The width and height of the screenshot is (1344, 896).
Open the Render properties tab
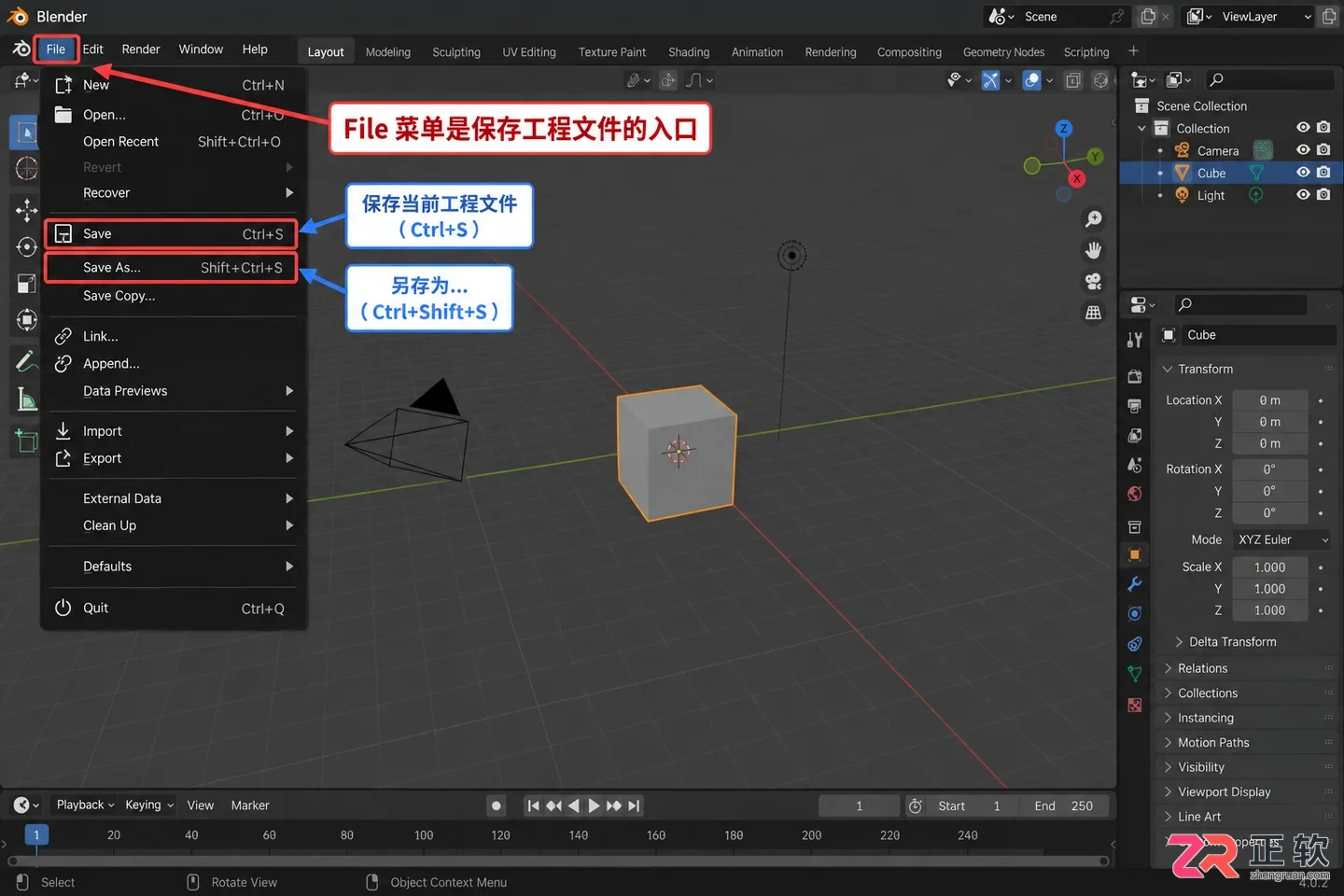click(x=1135, y=377)
